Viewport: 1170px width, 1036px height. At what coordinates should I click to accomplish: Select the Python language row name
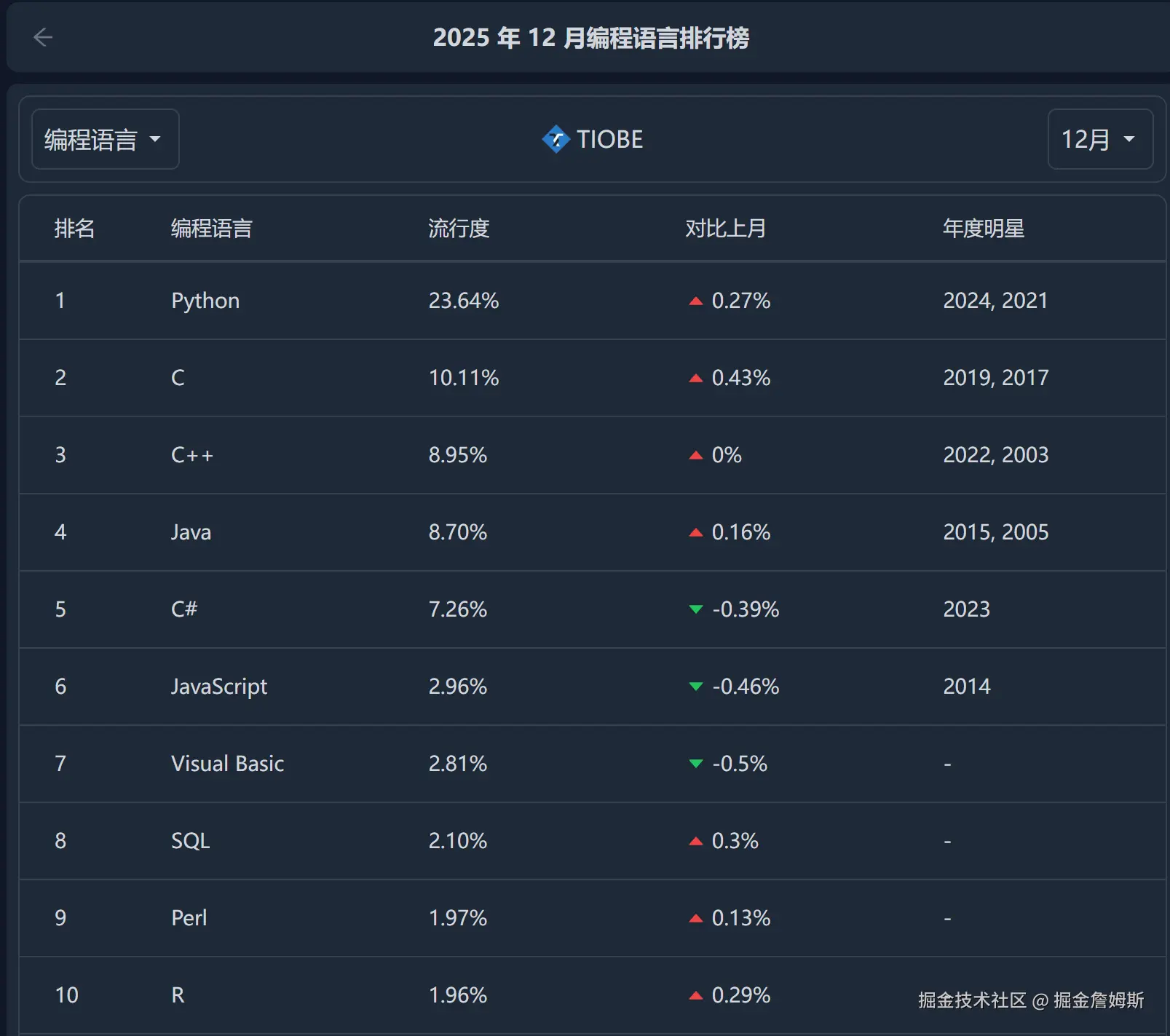(x=205, y=301)
